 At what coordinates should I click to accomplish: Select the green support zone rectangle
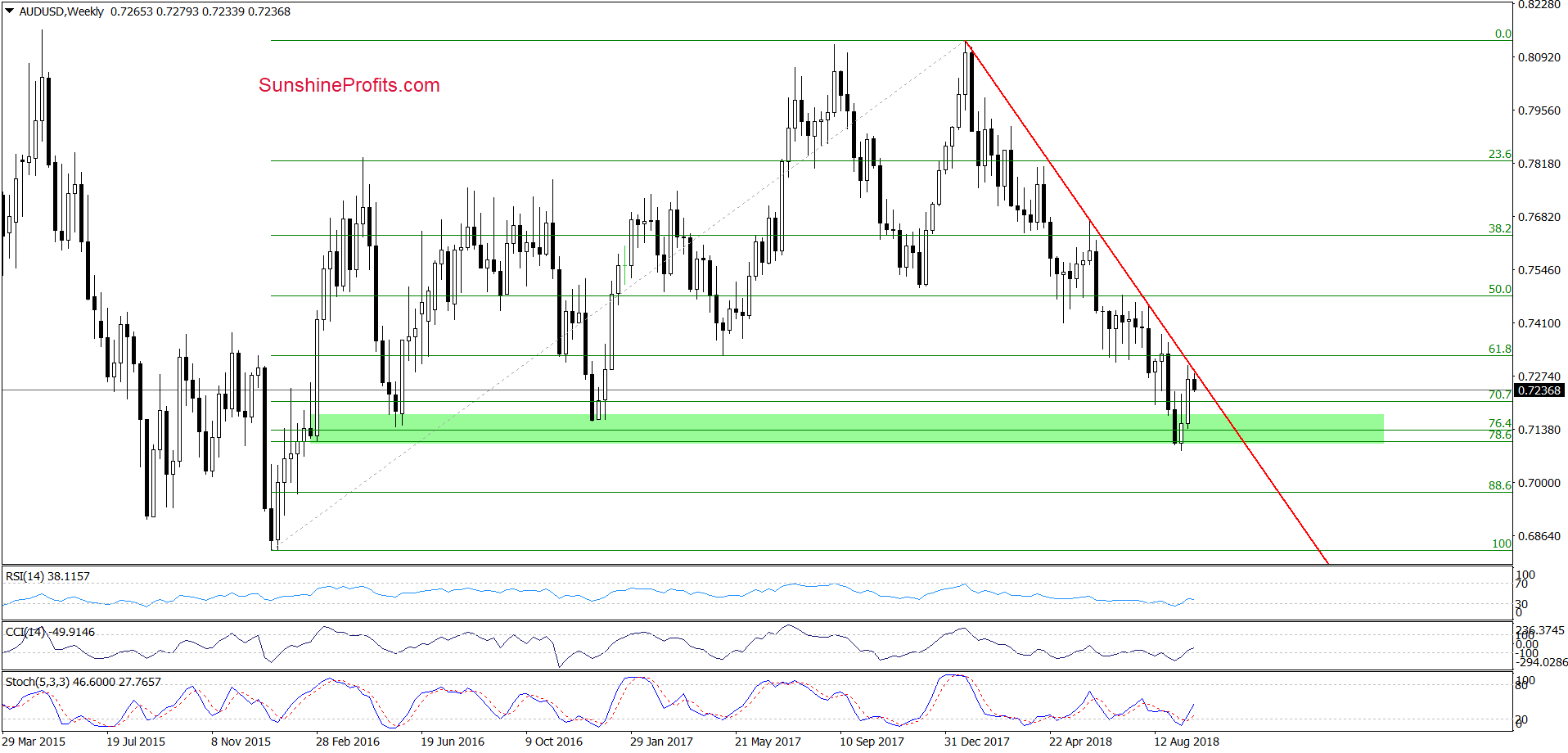847,428
